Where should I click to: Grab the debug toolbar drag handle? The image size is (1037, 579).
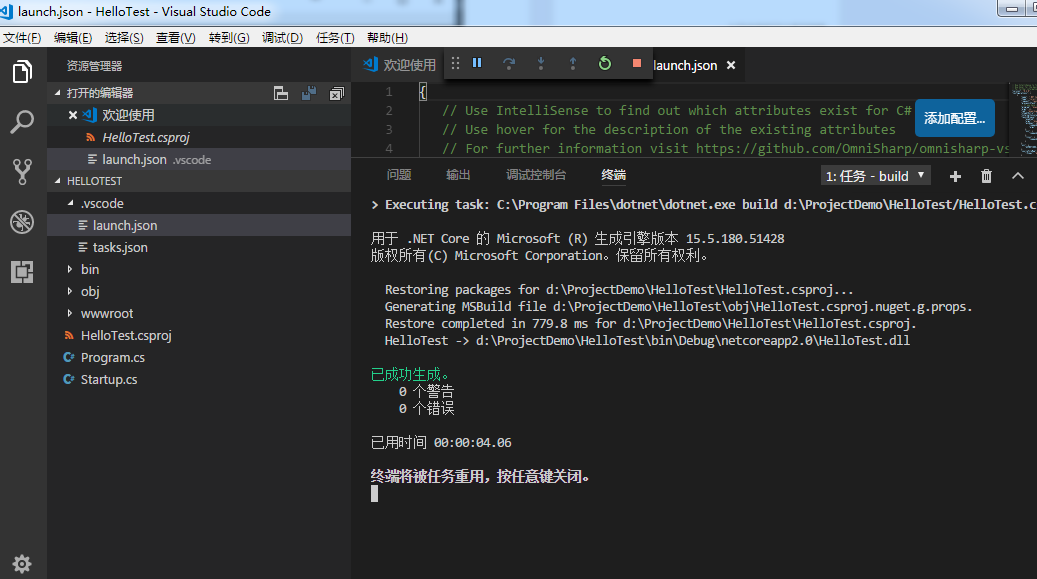455,63
